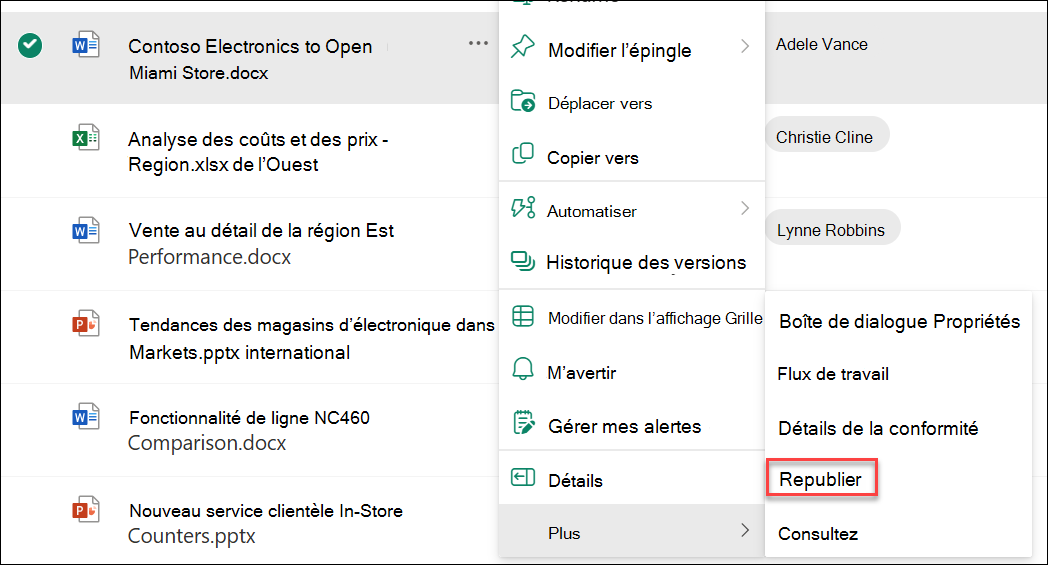1048x565 pixels.
Task: Open Vente au détail de la région Est document
Action: (261, 243)
